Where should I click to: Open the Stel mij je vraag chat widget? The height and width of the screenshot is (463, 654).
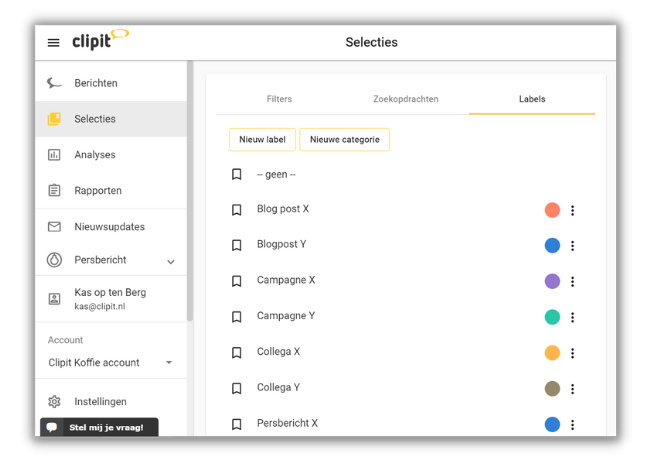click(x=99, y=427)
